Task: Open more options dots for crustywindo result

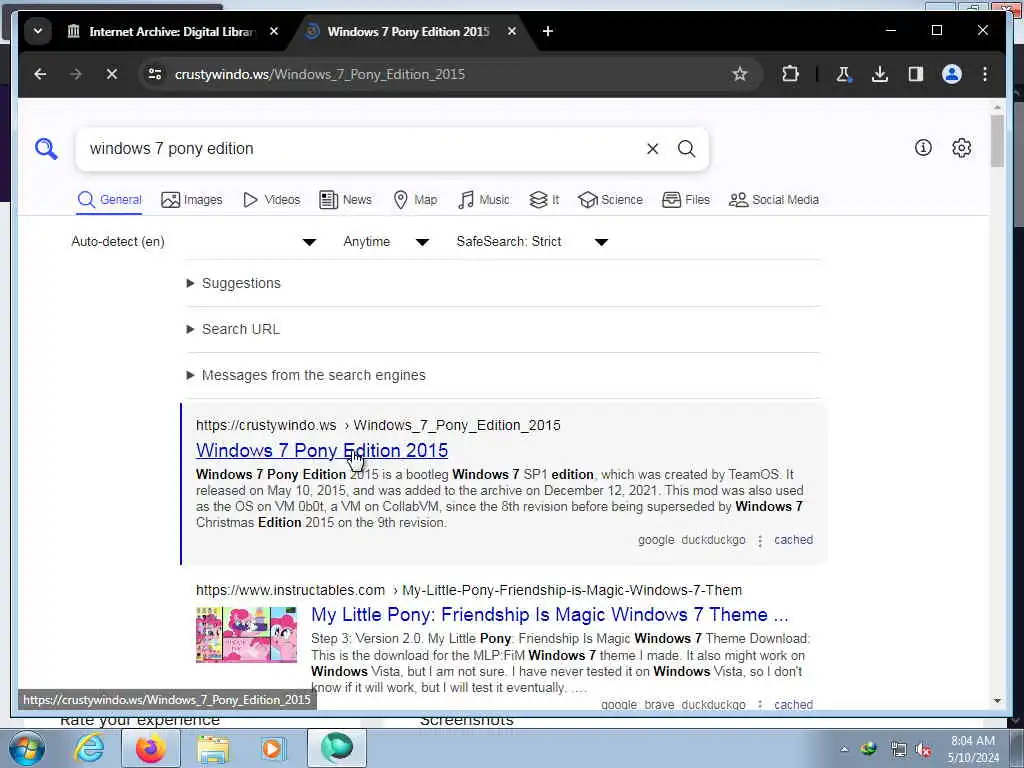Action: [x=760, y=541]
